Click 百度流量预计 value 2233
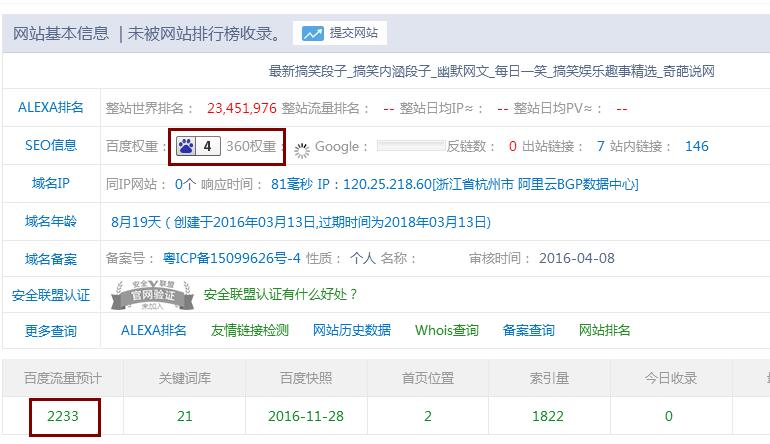The image size is (770, 444). pyautogui.click(x=62, y=416)
